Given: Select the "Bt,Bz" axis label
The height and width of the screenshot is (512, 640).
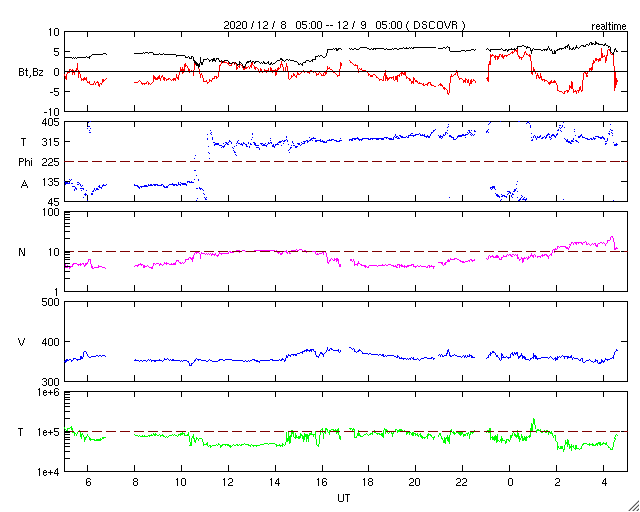Looking at the screenshot, I should click(31, 74).
